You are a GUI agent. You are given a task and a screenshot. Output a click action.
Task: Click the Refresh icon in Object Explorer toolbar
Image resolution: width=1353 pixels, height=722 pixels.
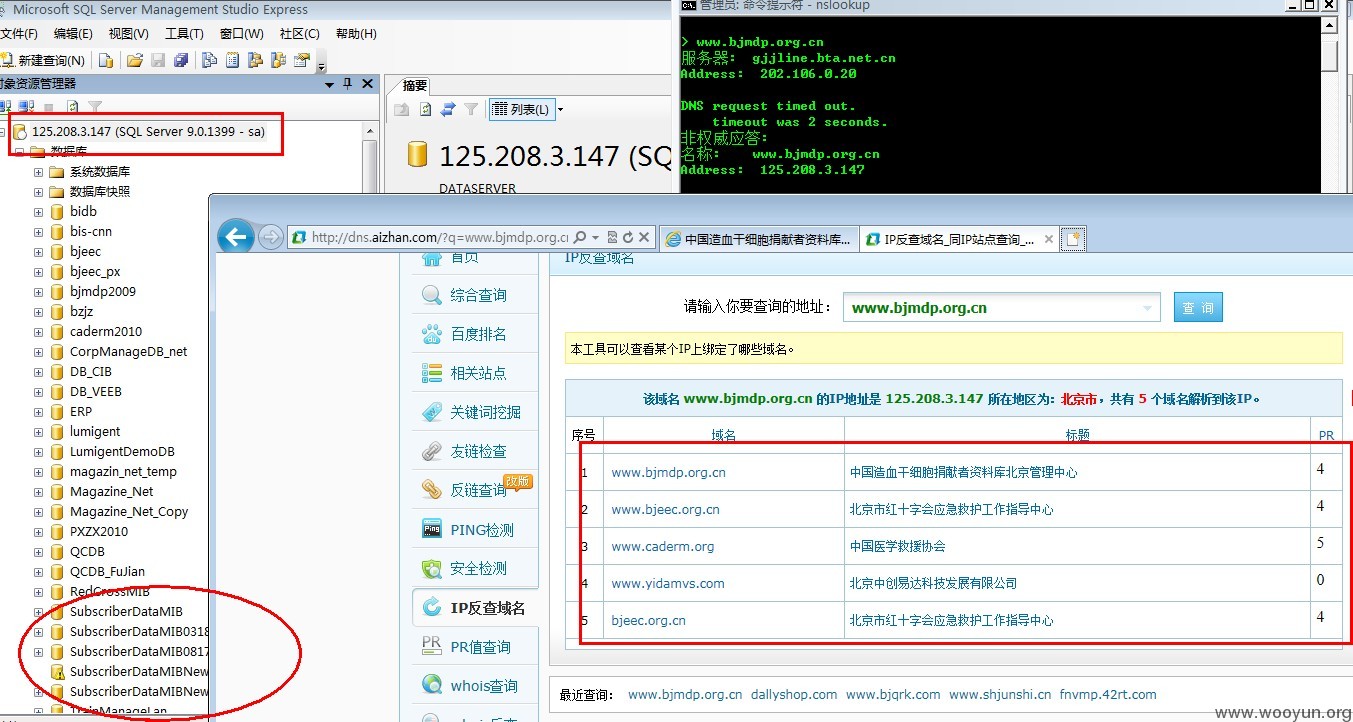73,106
